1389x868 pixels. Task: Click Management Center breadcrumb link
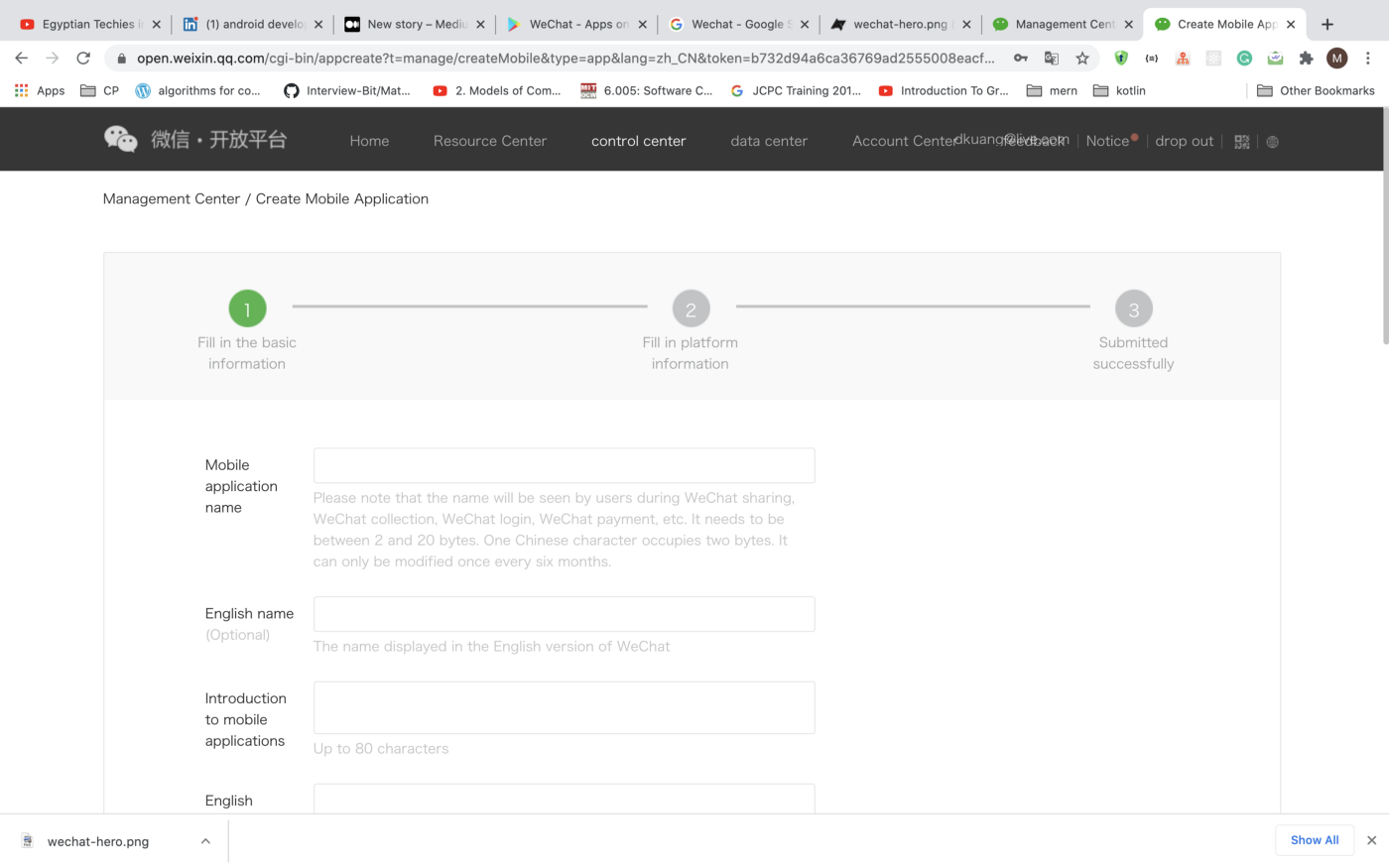coord(172,198)
